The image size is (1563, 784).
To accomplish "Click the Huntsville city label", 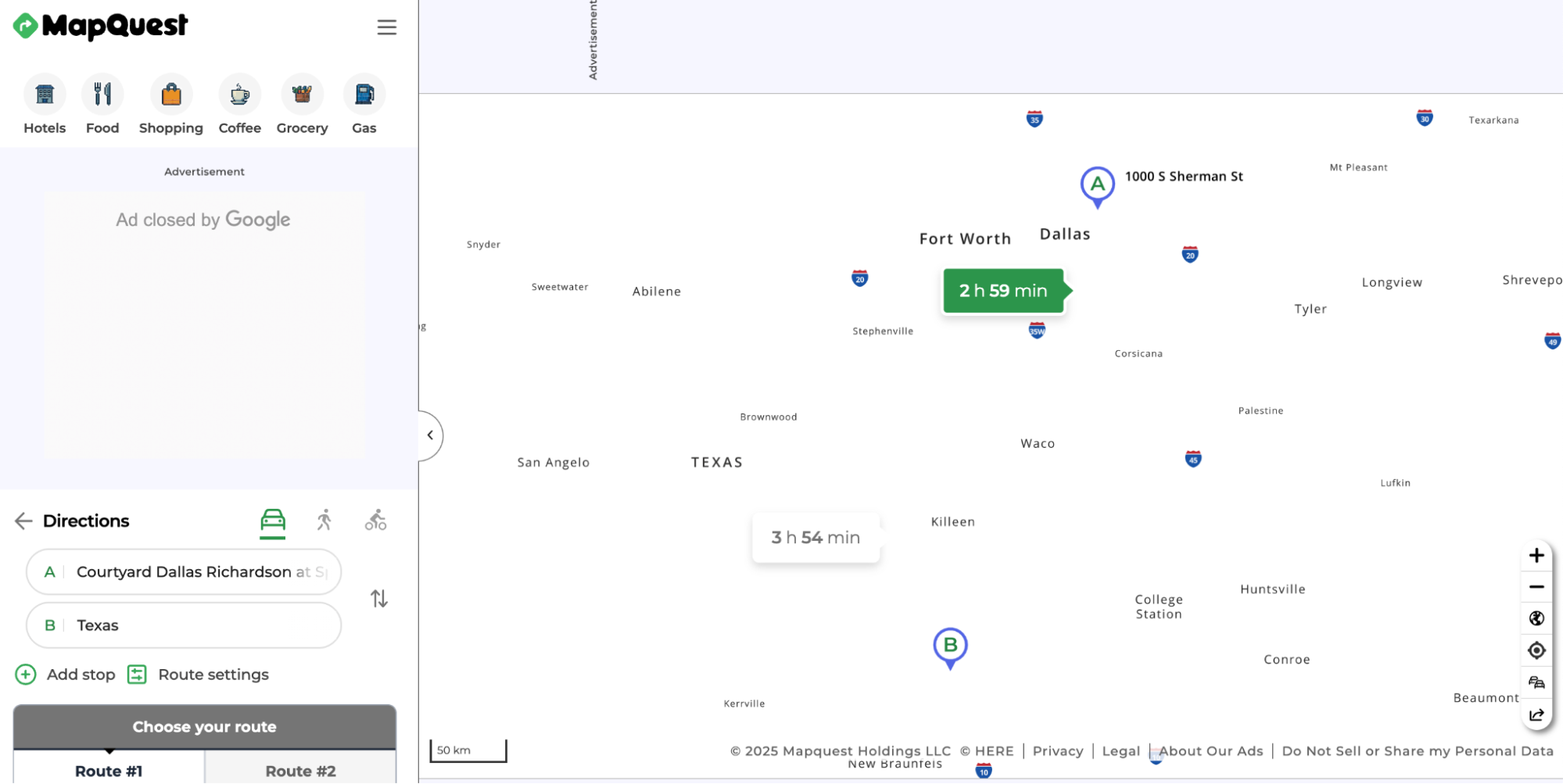I will tap(1272, 590).
